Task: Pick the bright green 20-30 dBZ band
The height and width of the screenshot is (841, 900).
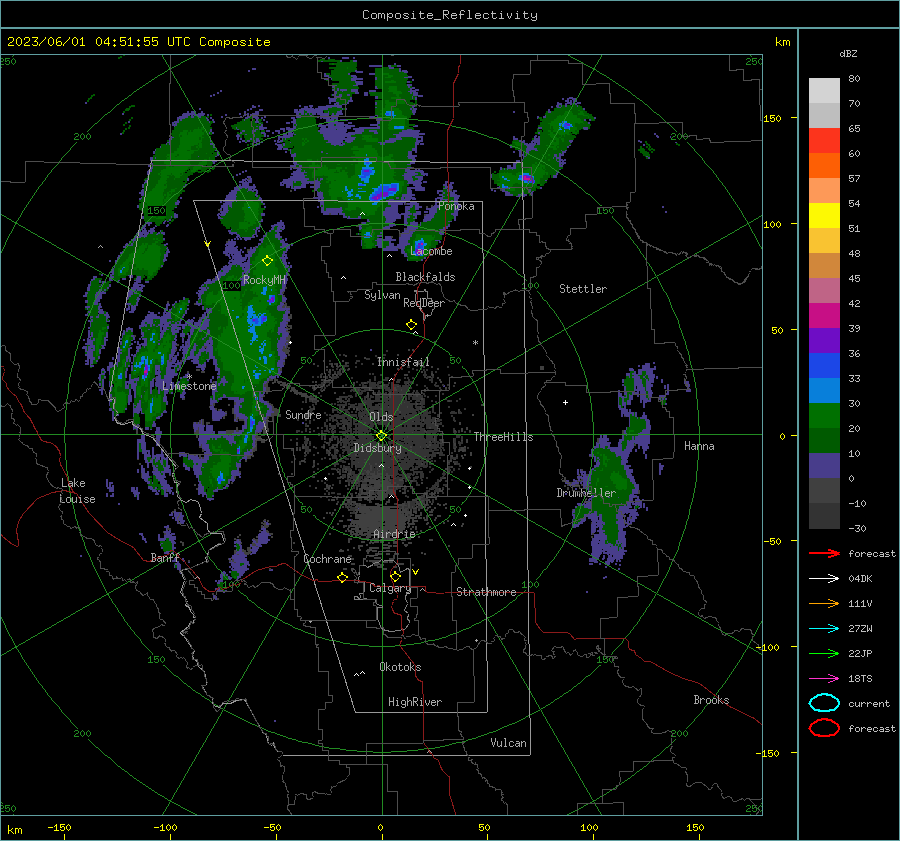Action: pyautogui.click(x=824, y=416)
